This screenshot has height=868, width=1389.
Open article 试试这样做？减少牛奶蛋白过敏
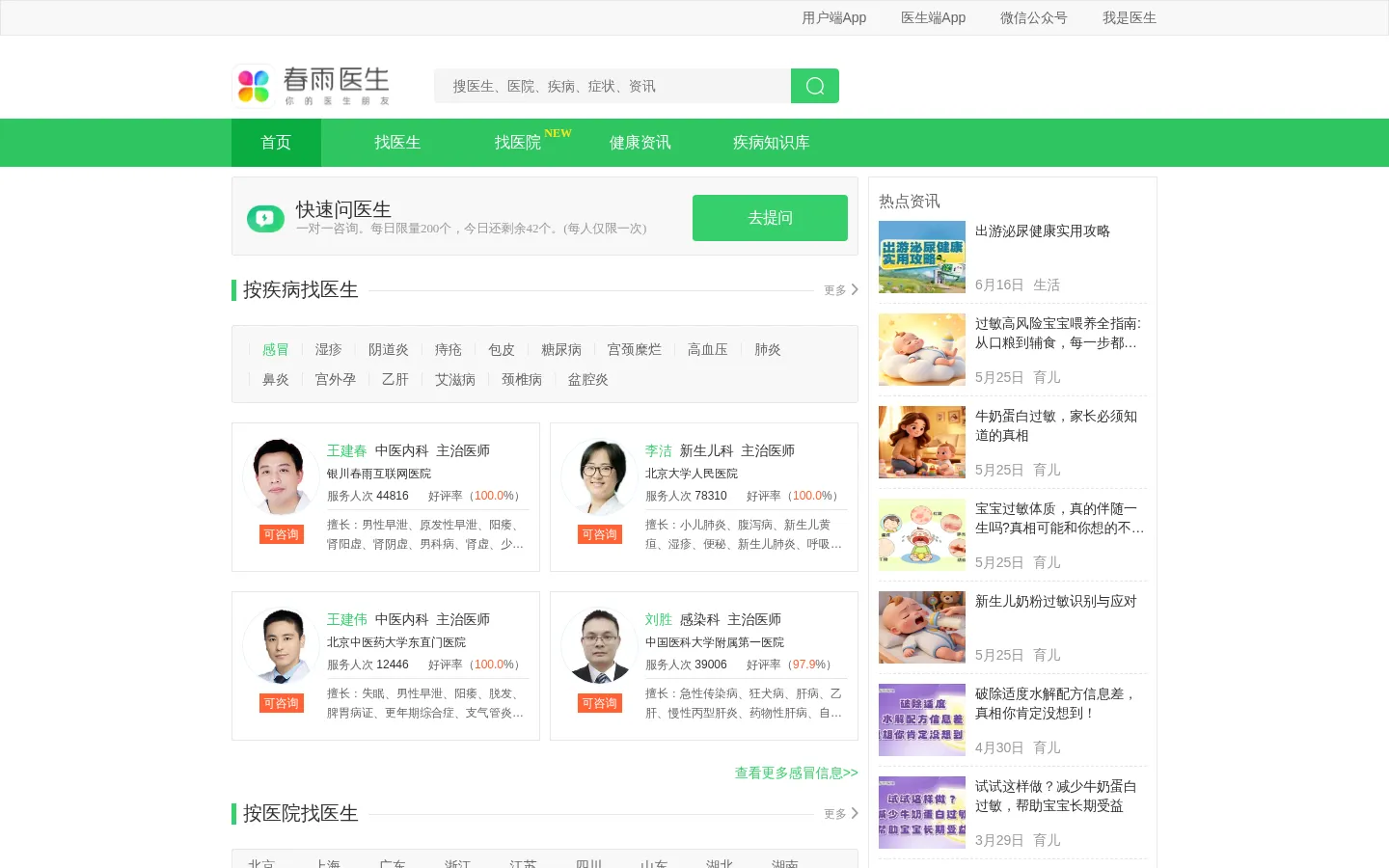point(1056,796)
